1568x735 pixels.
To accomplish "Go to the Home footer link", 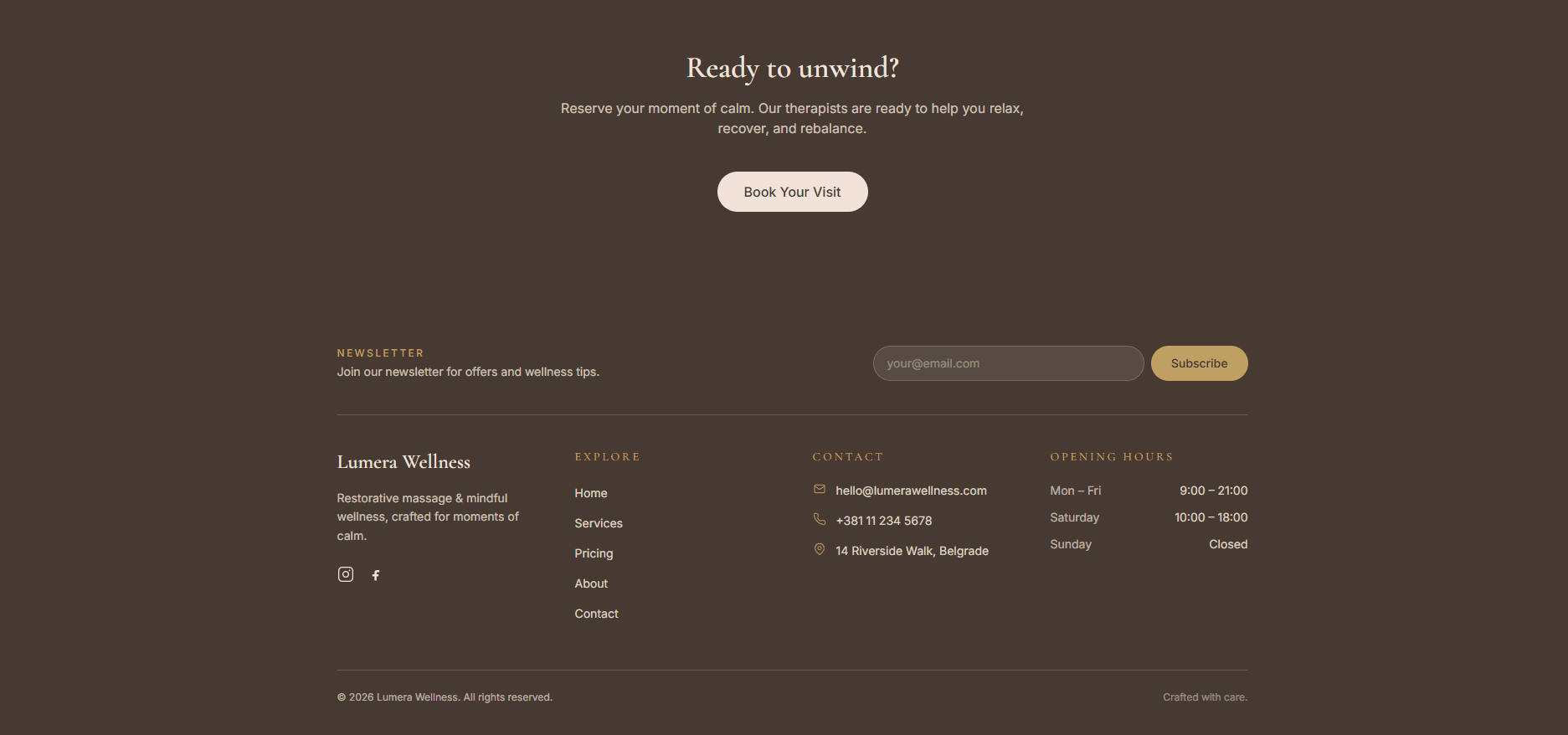I will [x=591, y=493].
